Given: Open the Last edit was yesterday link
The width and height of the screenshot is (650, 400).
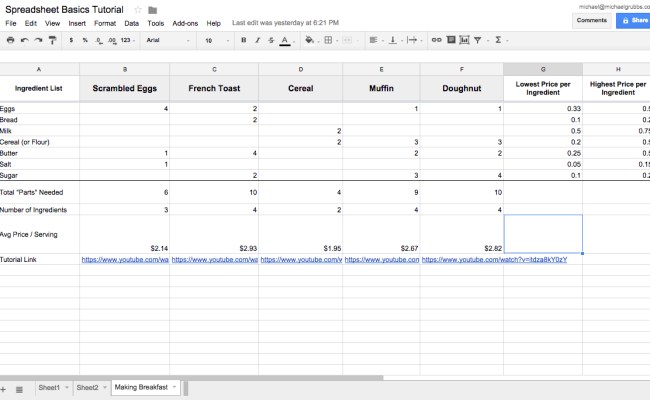Looking at the screenshot, I should coord(285,23).
